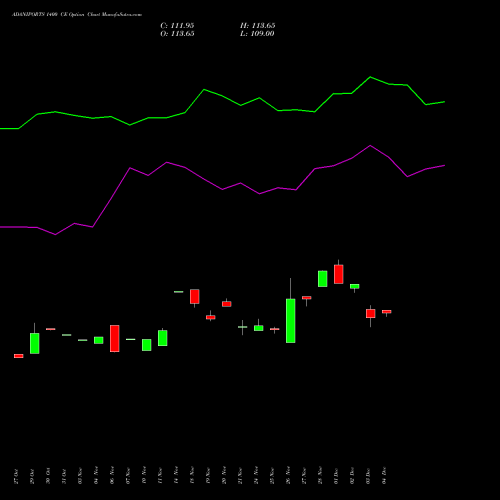Click the green candlestick above 28 Nov

click(323, 279)
